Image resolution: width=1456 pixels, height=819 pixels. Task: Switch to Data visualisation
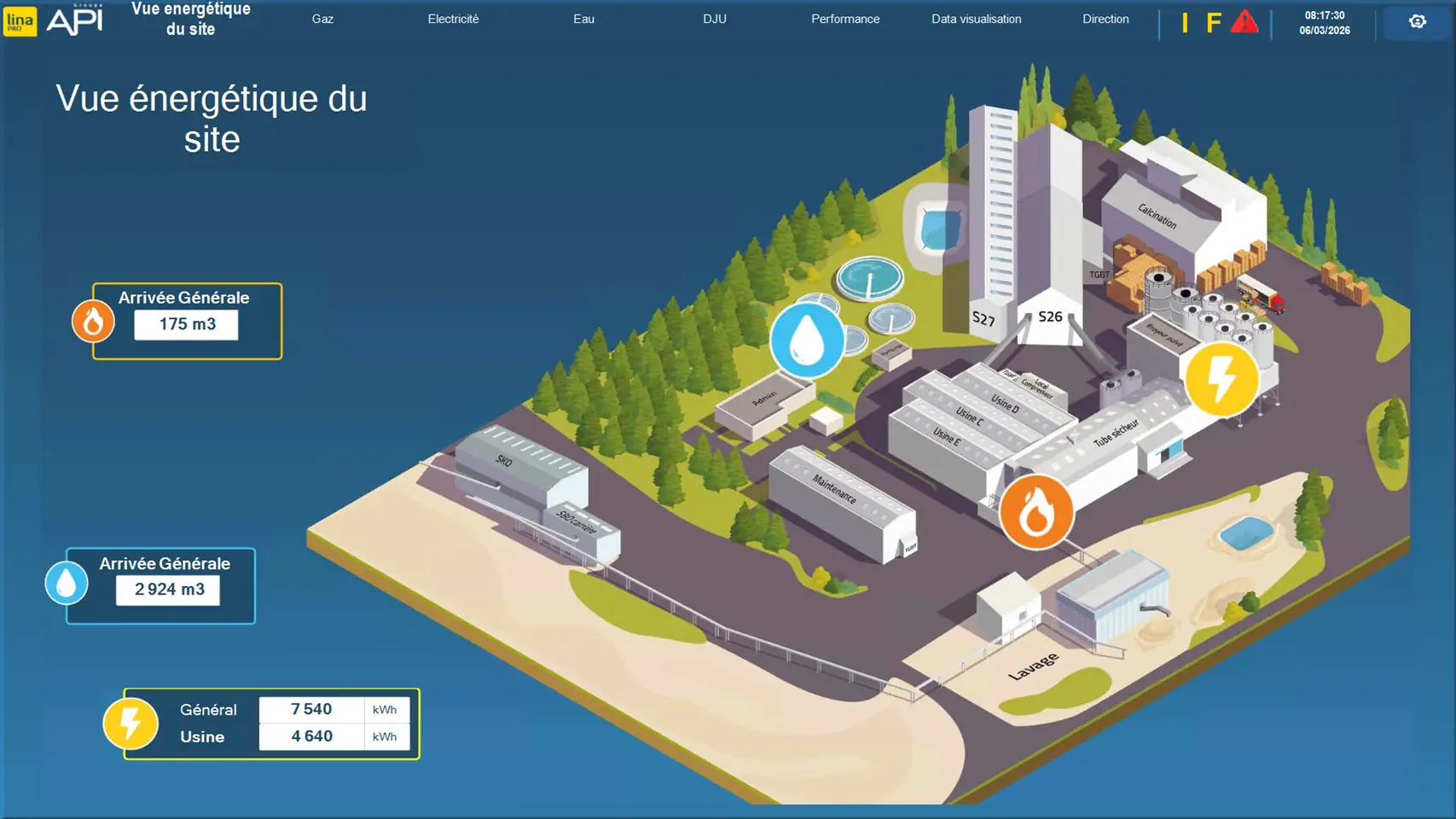976,19
